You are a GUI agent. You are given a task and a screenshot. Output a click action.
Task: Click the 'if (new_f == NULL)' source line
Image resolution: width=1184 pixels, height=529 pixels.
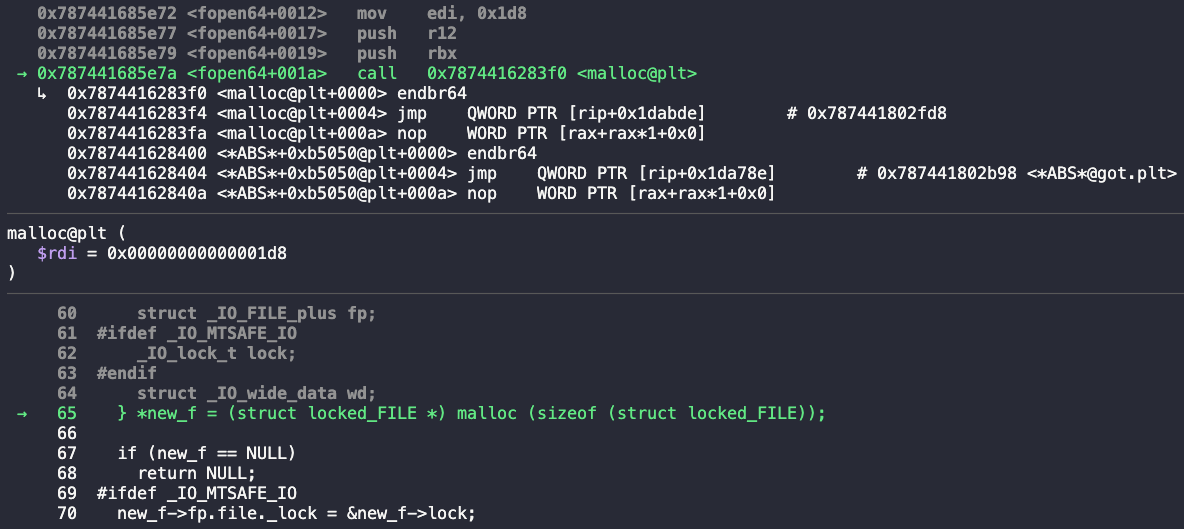206,453
